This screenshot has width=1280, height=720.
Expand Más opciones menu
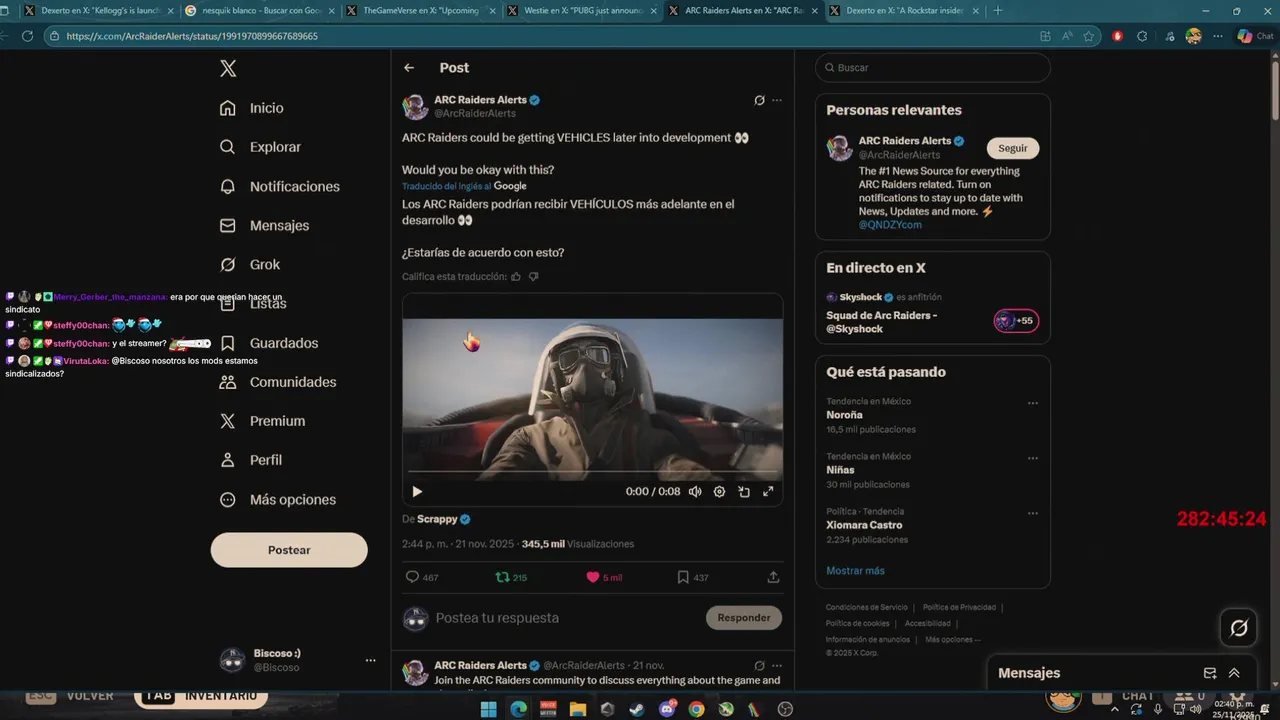pyautogui.click(x=278, y=500)
